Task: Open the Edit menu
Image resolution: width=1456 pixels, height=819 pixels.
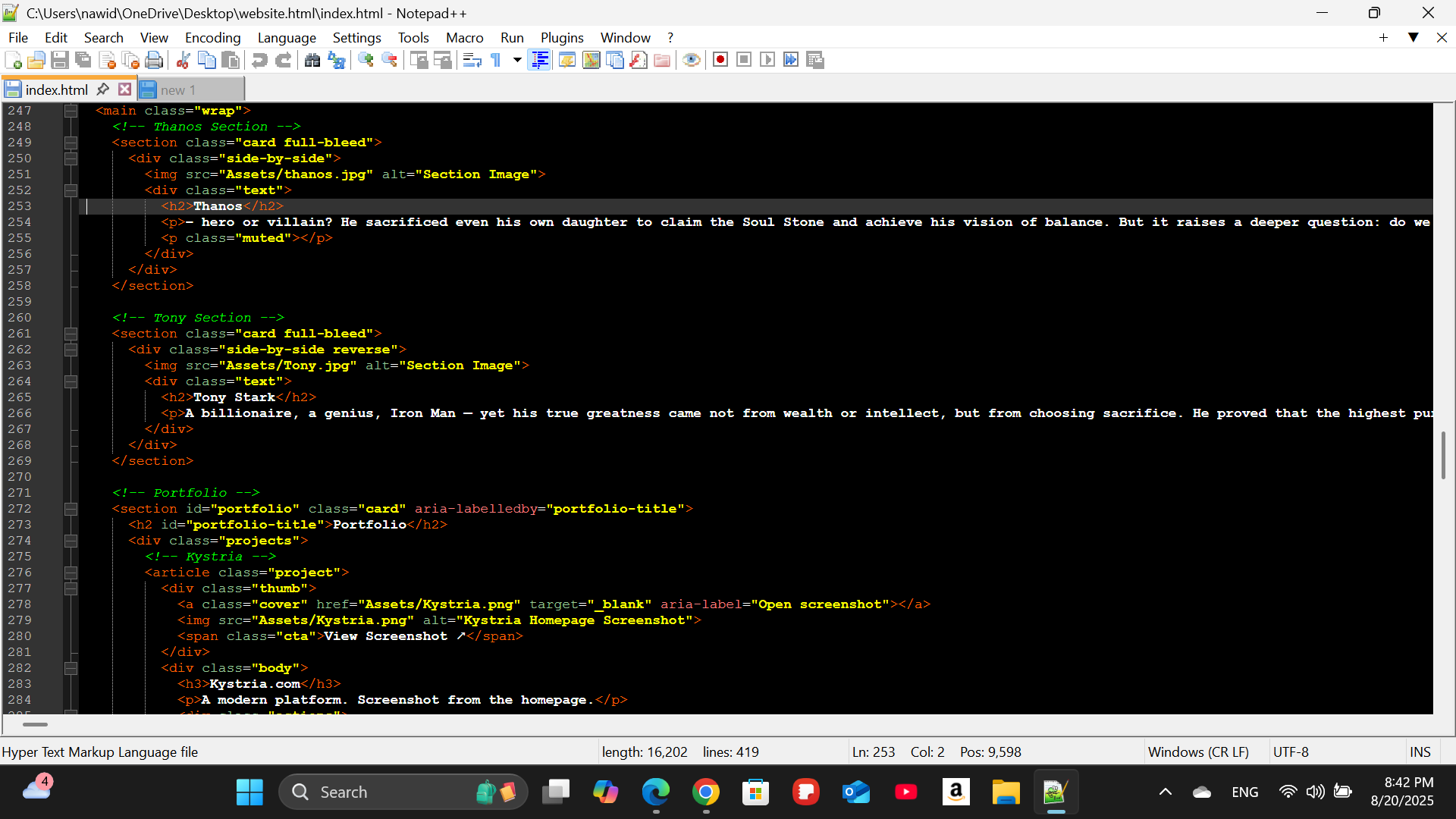Action: pos(56,37)
